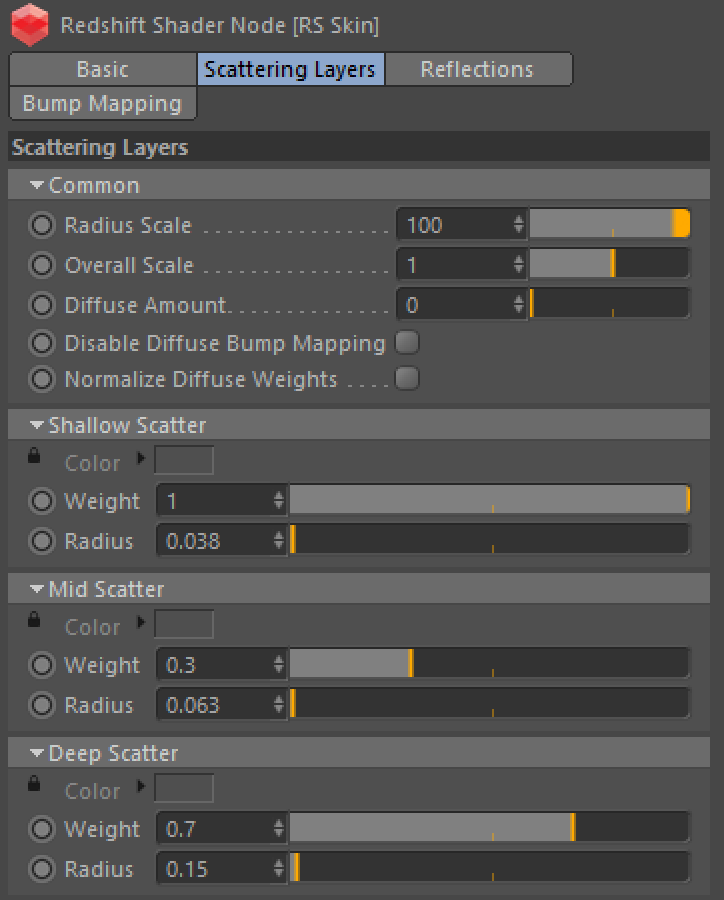Click the Scattering Layers section heading

click(100, 148)
